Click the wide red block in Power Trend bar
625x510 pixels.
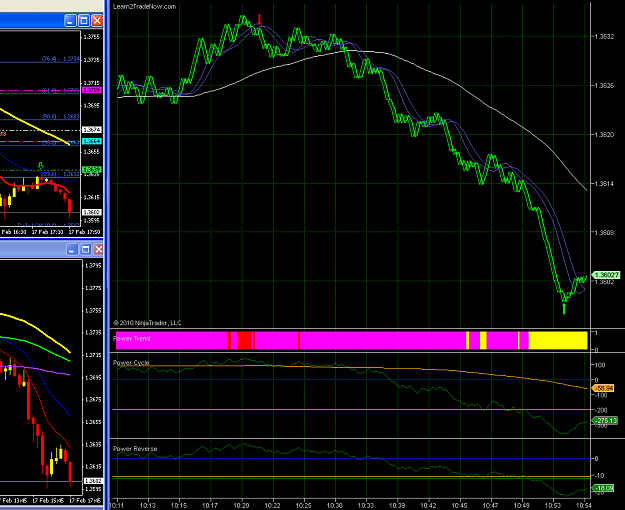244,340
